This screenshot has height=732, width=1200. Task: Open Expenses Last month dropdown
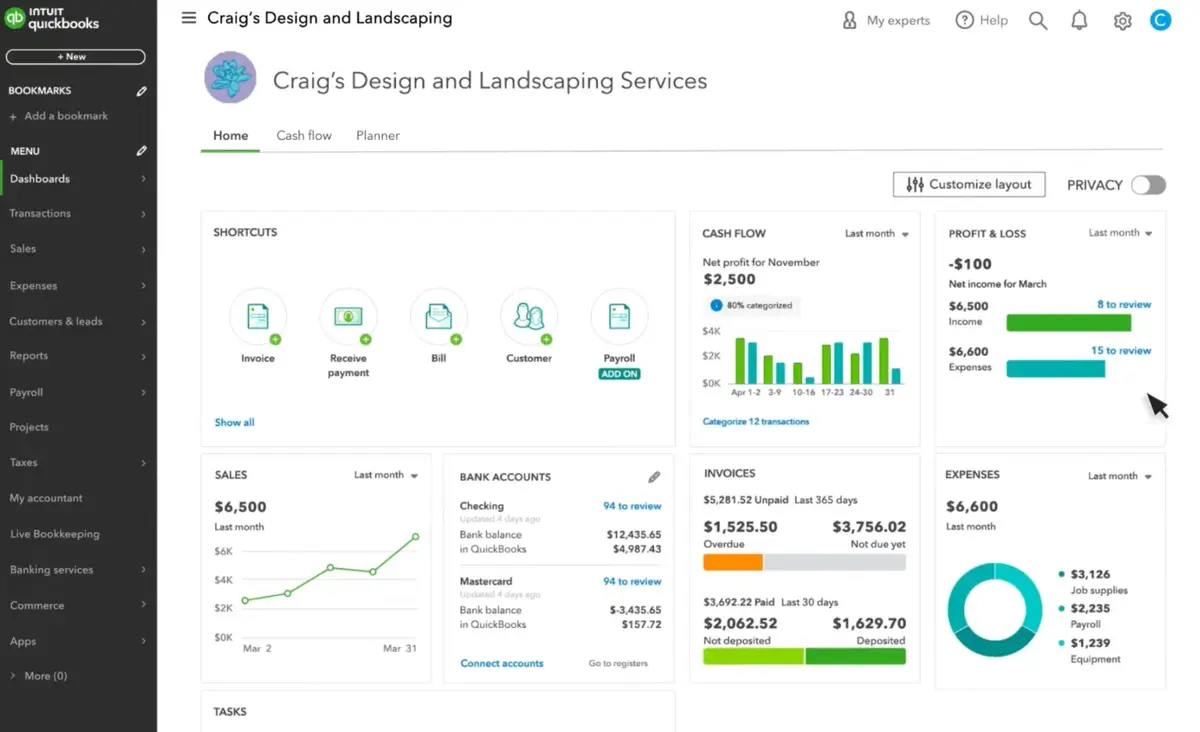pos(1120,476)
